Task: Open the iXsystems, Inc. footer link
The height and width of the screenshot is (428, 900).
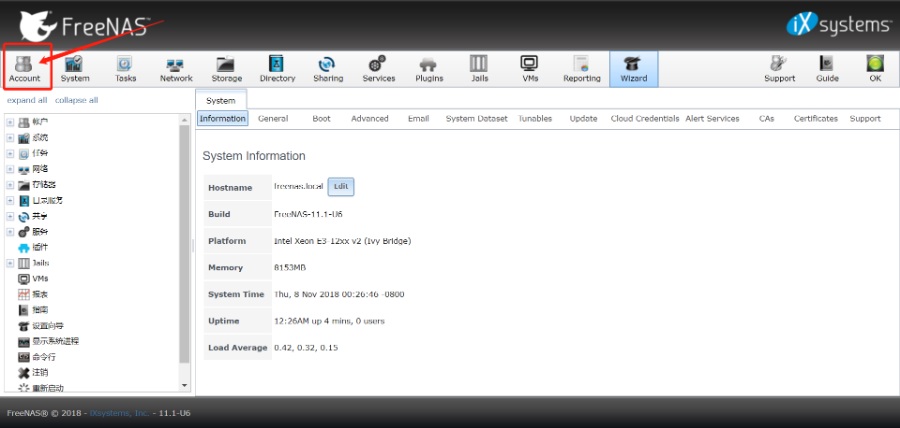Action: 120,413
